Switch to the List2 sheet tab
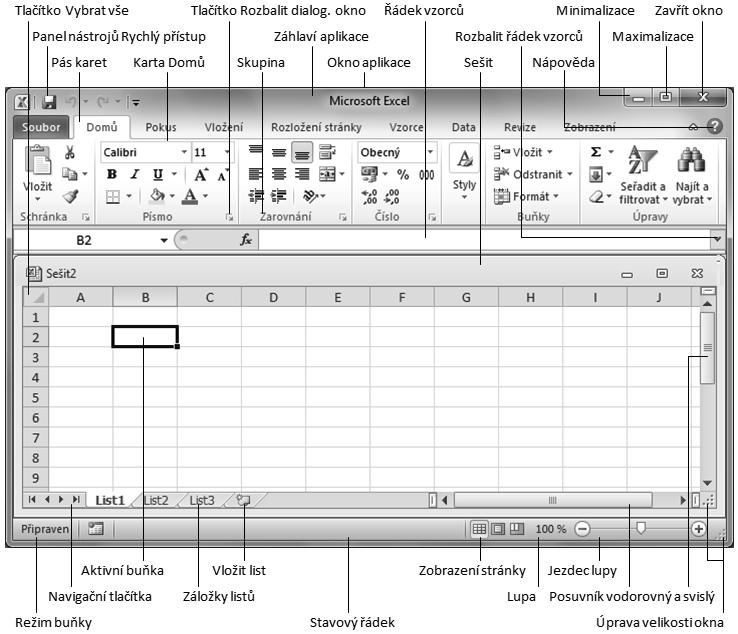This screenshot has height=634, width=738. pos(156,500)
